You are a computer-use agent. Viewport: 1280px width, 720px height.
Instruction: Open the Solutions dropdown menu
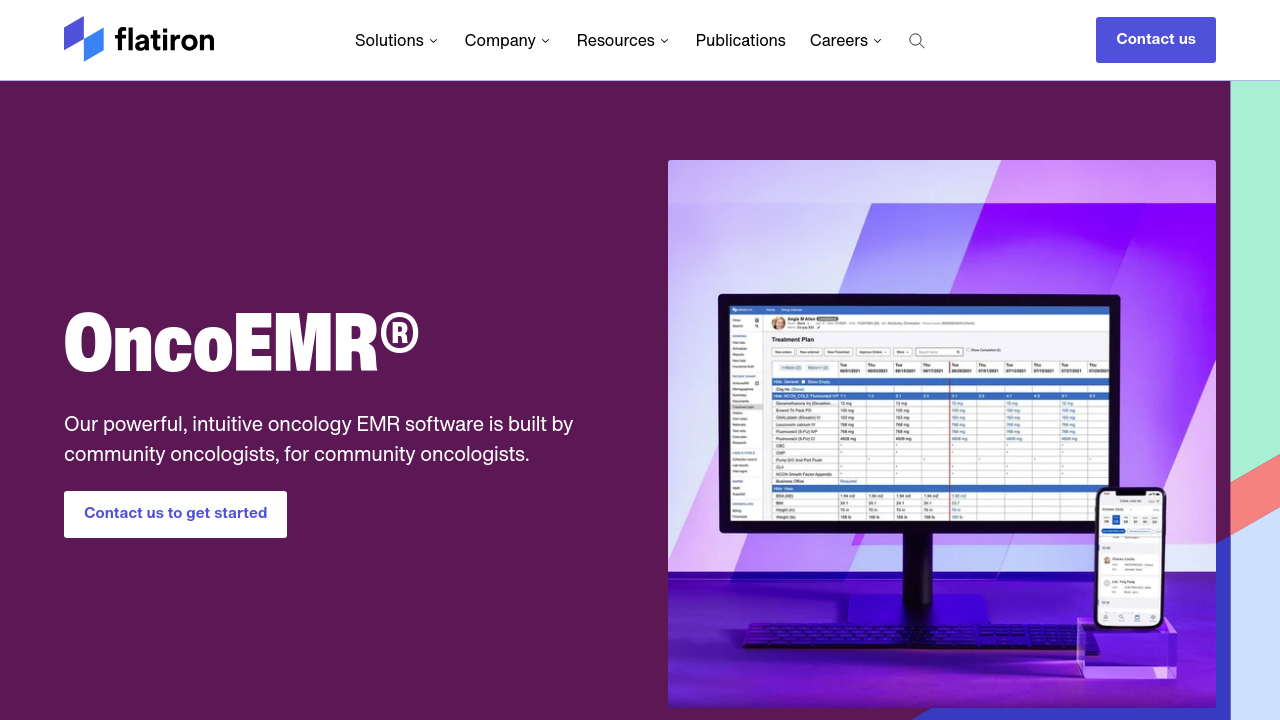[396, 40]
